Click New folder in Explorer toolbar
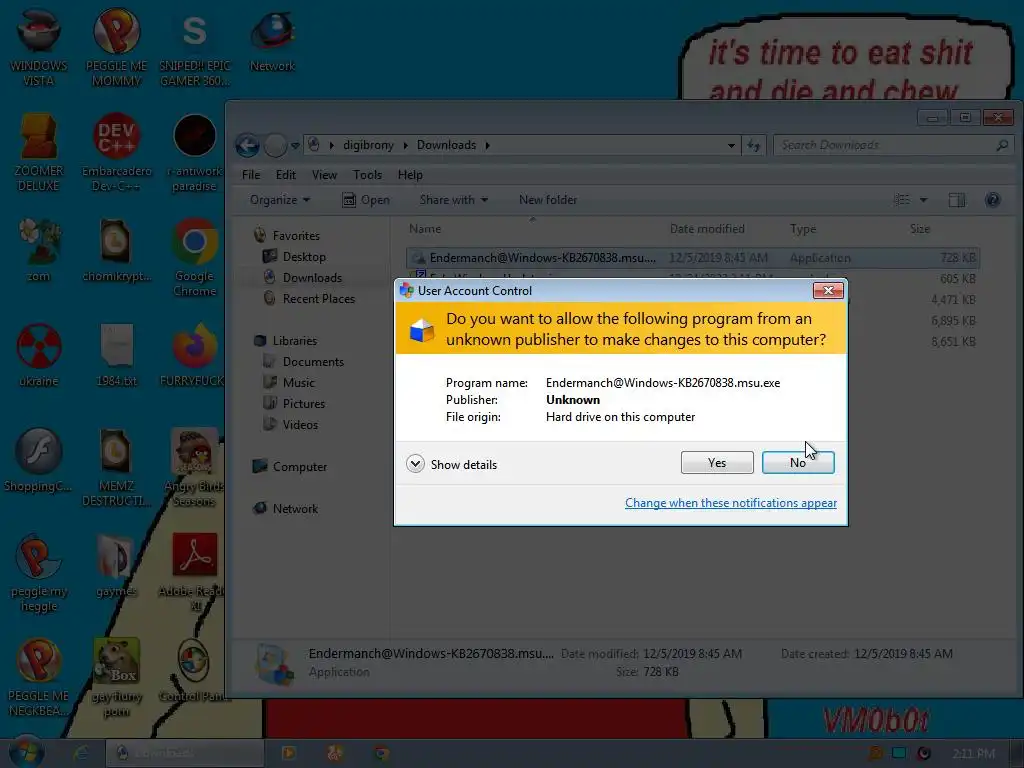This screenshot has width=1024, height=768. coord(548,200)
